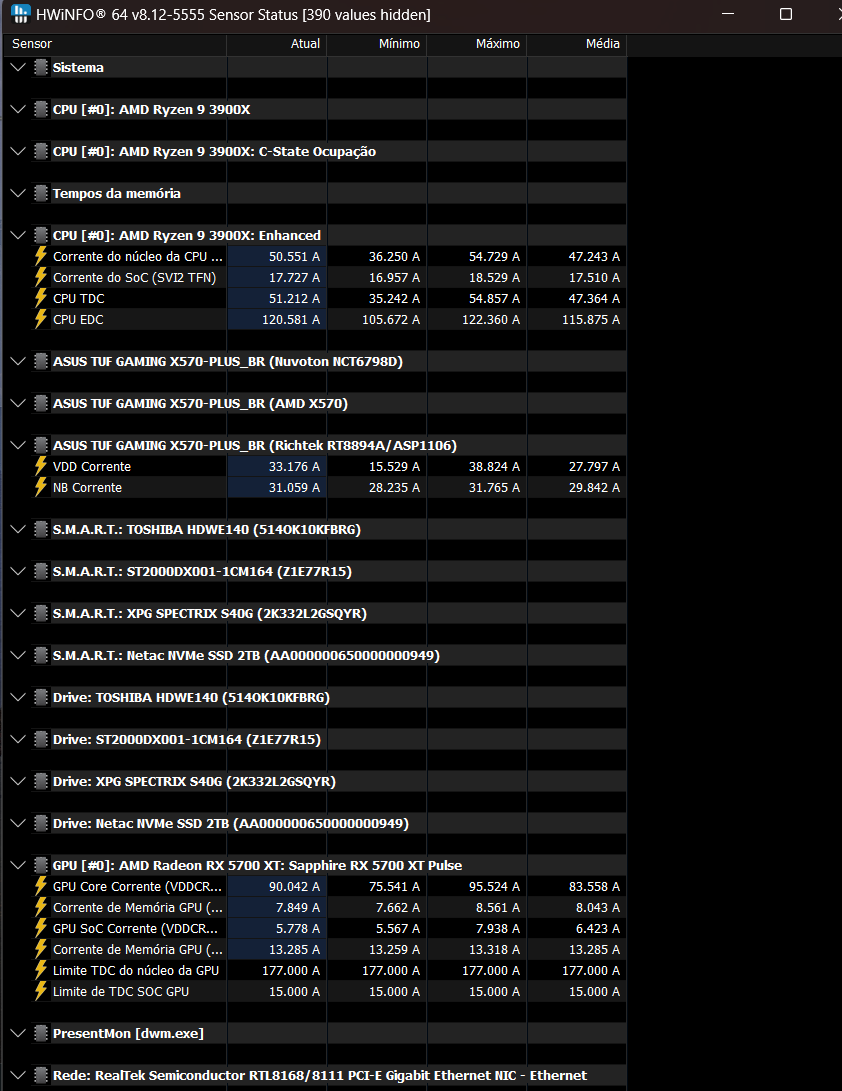Minimize the HWiNFO Sensor Status window
This screenshot has height=1091, width=842.
[728, 14]
